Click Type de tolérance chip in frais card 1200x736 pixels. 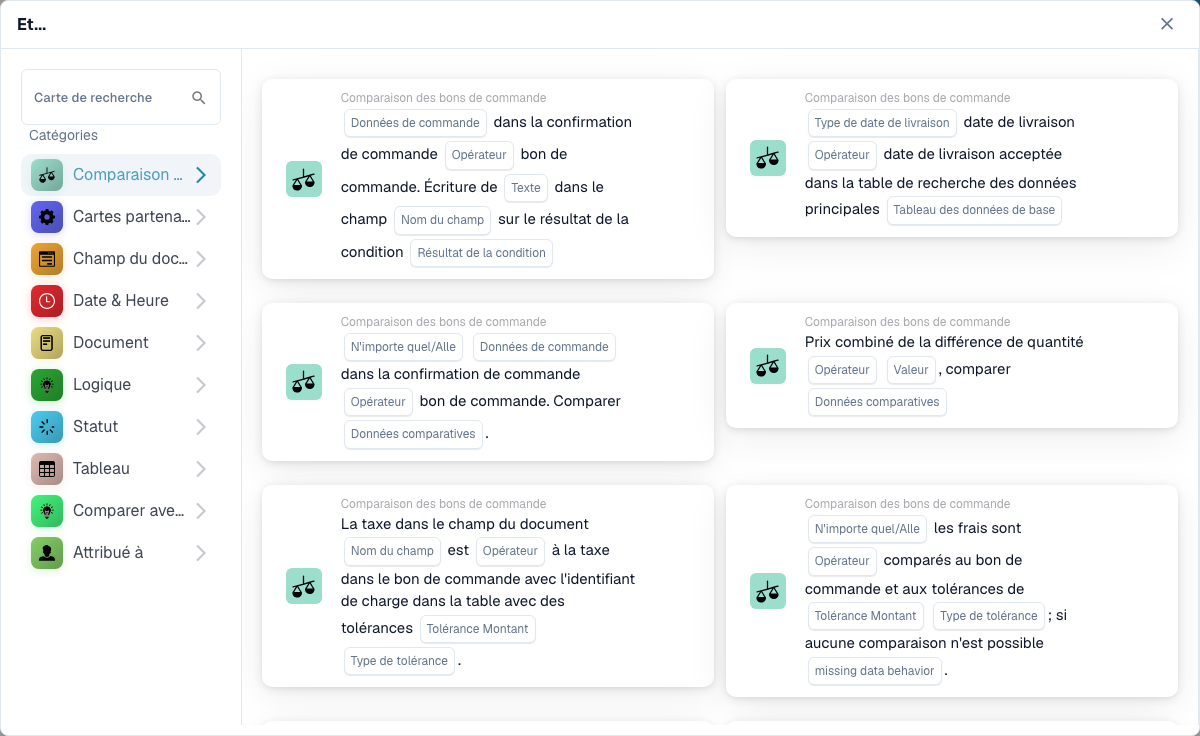coord(989,616)
